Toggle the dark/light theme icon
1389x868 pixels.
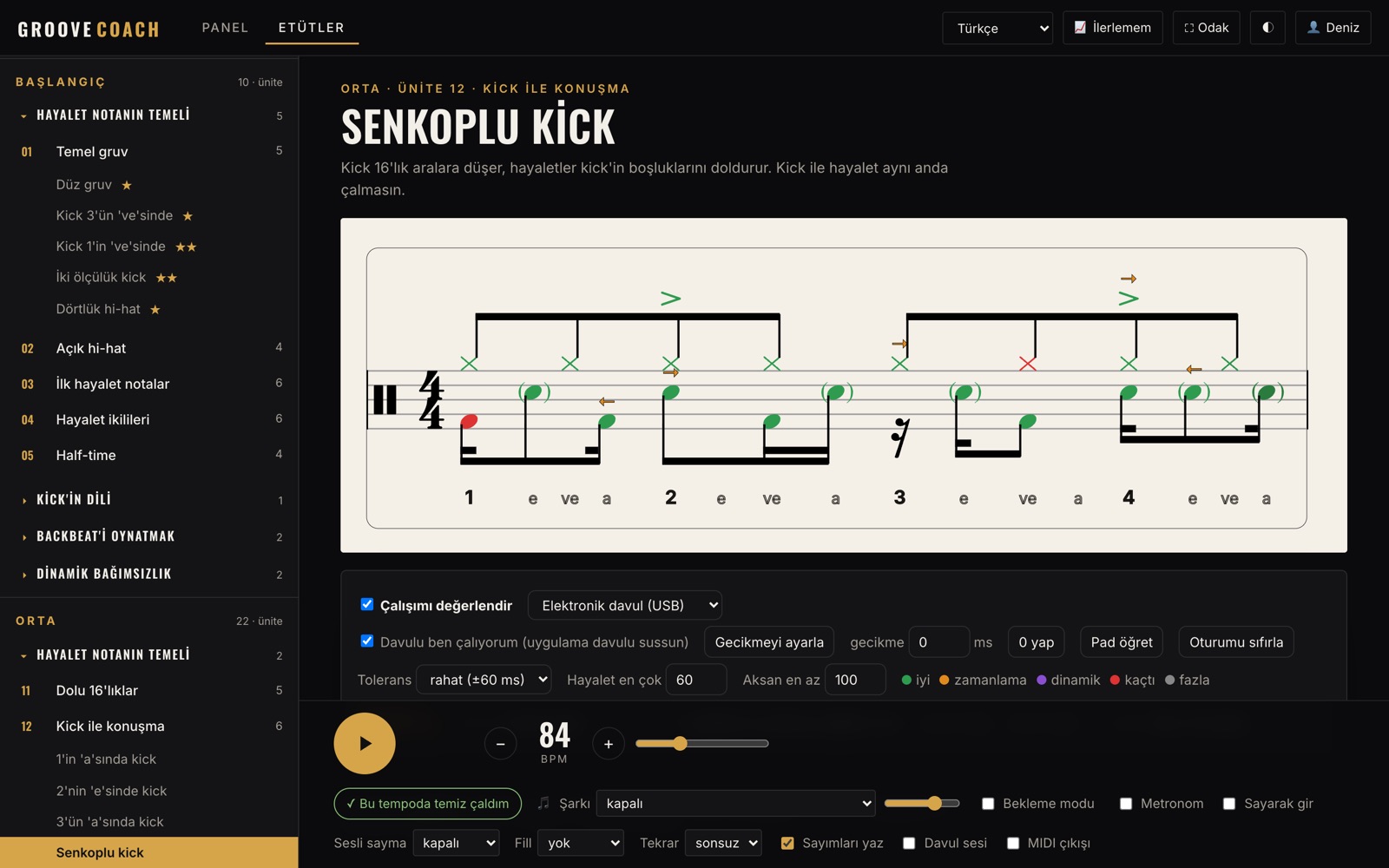click(1267, 28)
